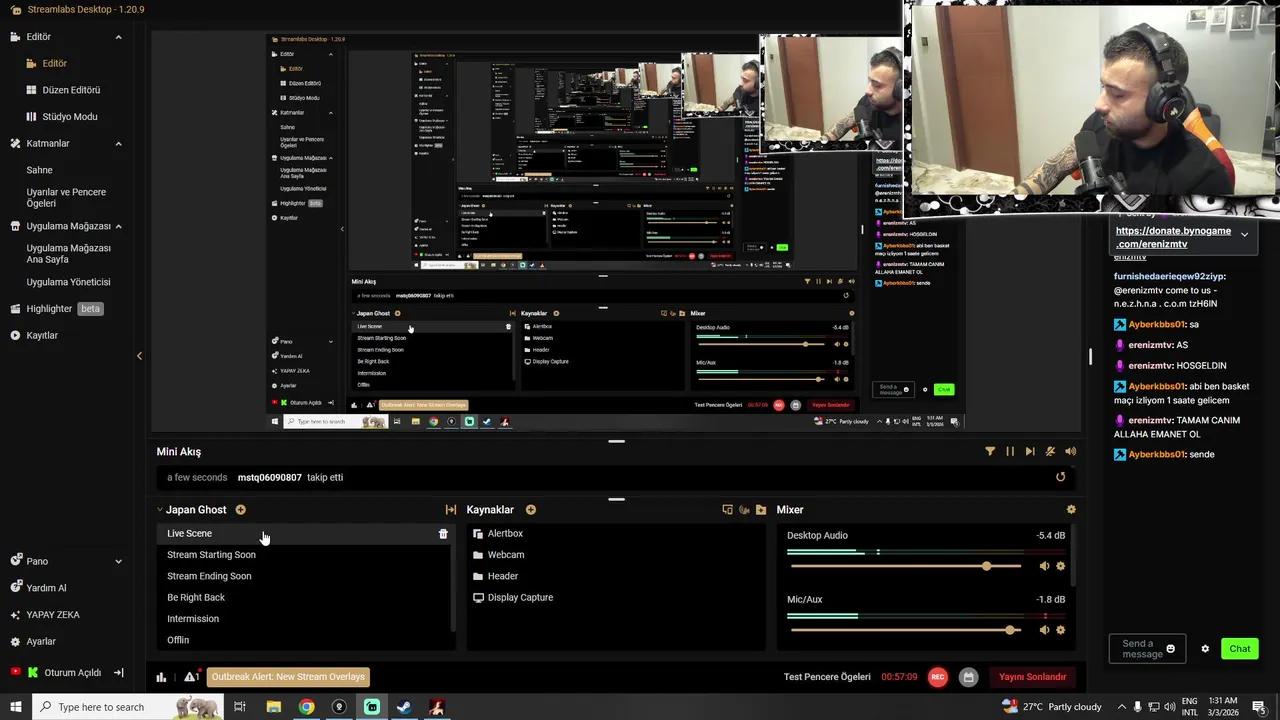Mute Desktop Audio in the Mixer
The height and width of the screenshot is (720, 1280).
1044,566
